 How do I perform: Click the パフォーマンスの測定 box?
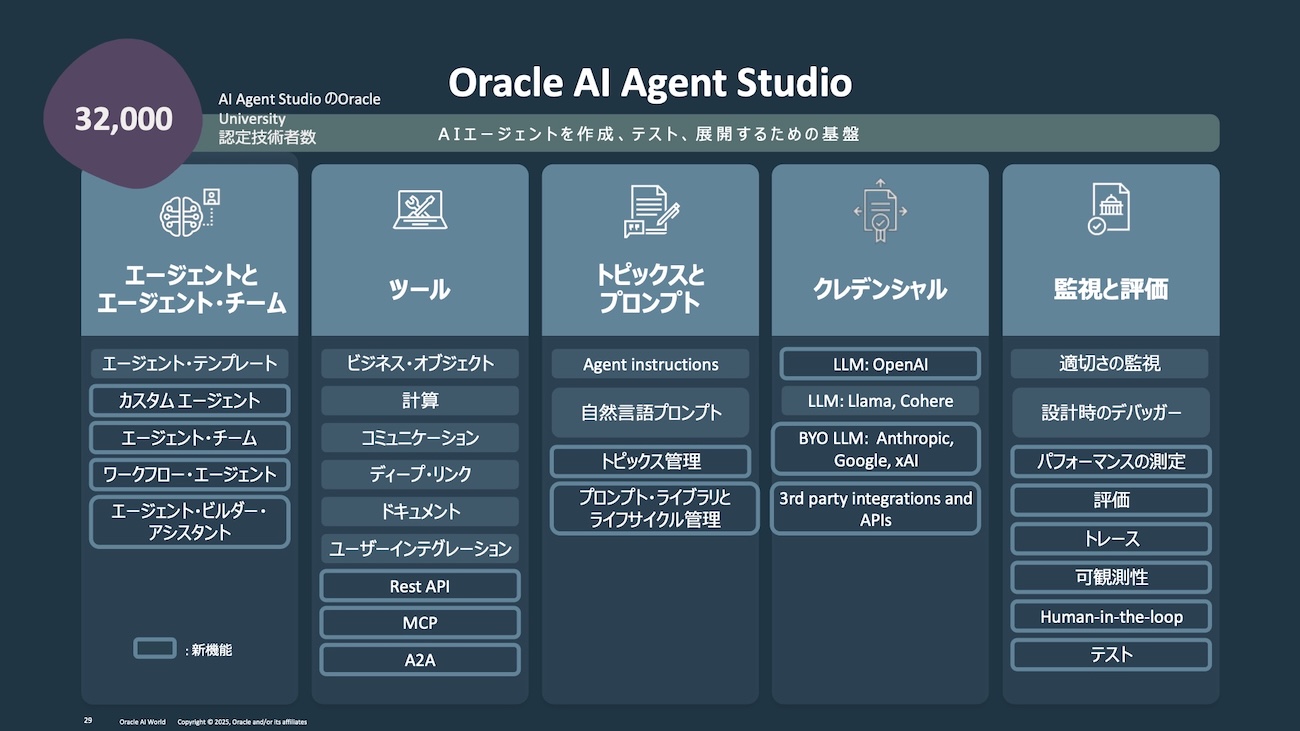click(x=1111, y=461)
